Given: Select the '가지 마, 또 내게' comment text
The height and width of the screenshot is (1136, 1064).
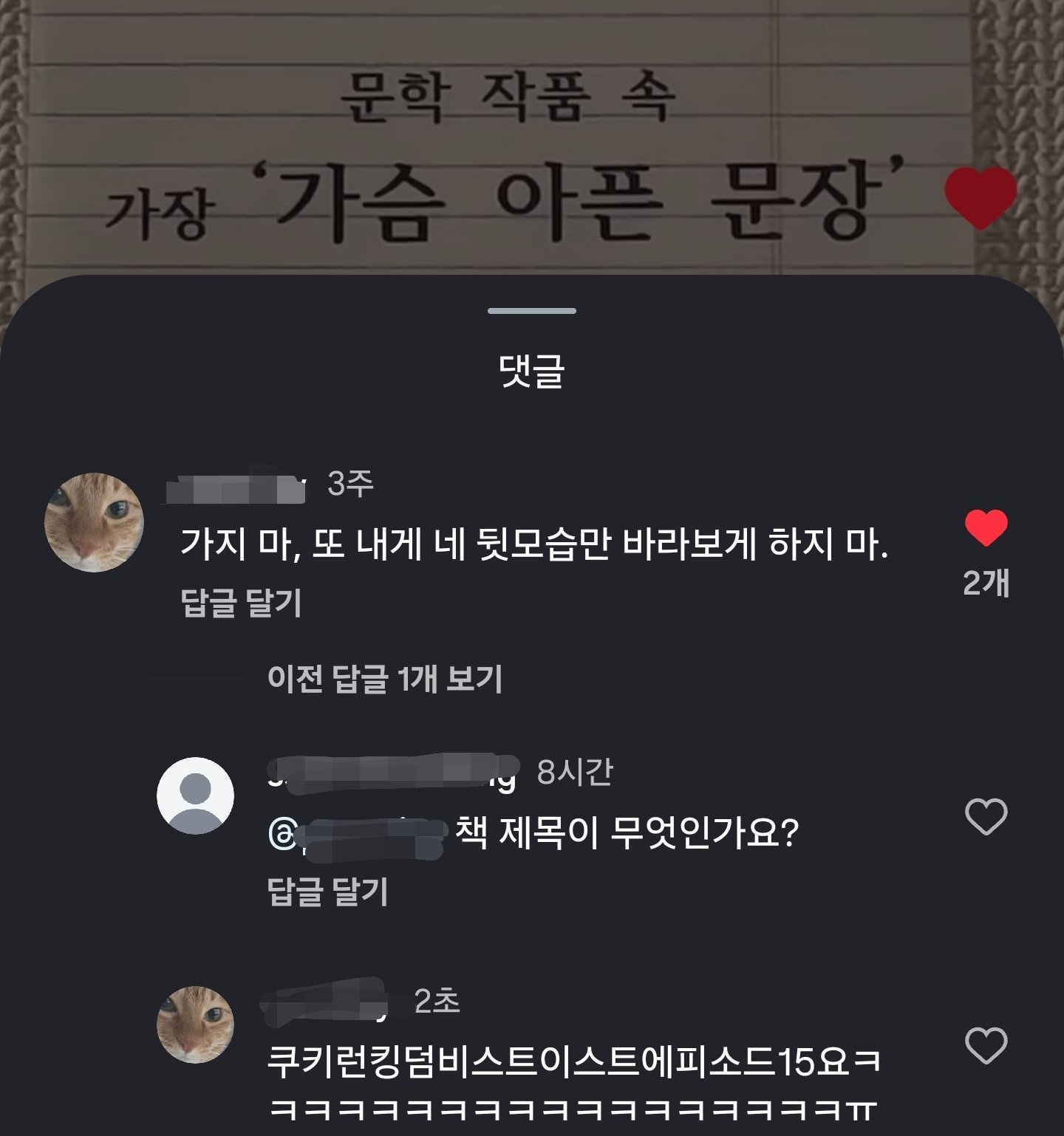Looking at the screenshot, I should (533, 544).
